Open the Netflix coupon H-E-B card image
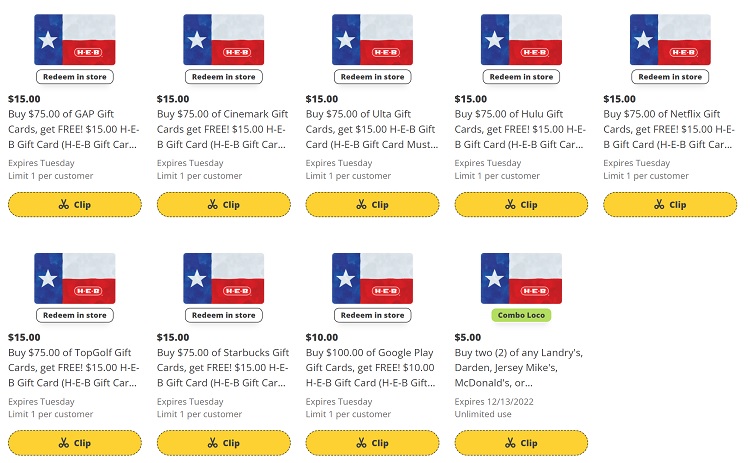750x463 pixels. point(670,40)
